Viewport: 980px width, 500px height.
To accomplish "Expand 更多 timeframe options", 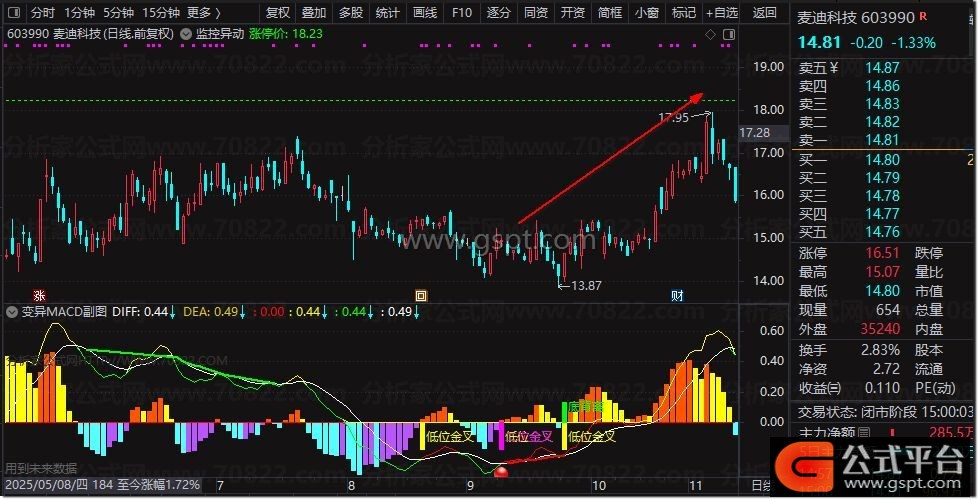I will (x=204, y=13).
